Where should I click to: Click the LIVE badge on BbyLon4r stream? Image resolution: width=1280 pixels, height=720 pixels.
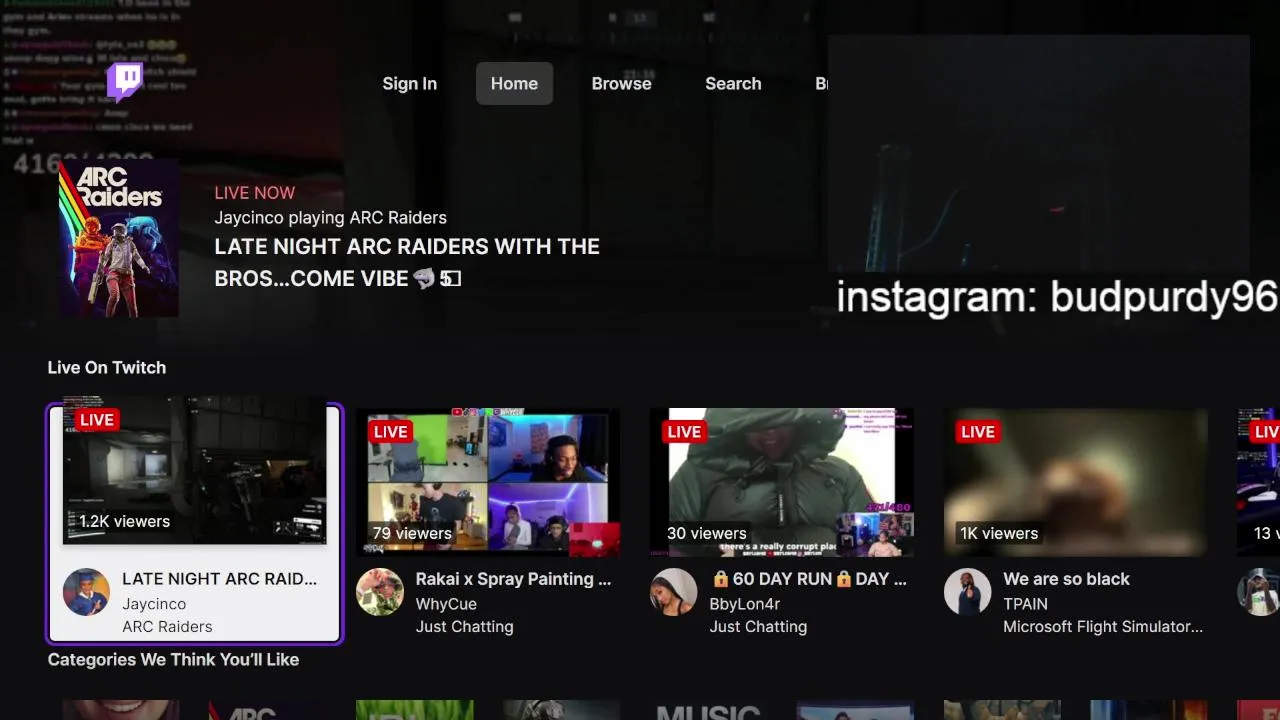(684, 432)
